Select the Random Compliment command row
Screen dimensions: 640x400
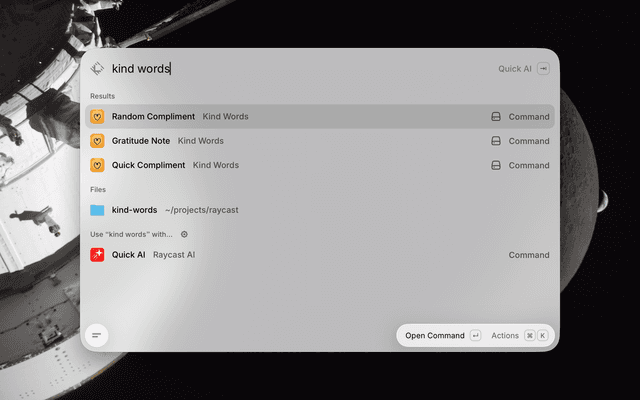[320, 116]
